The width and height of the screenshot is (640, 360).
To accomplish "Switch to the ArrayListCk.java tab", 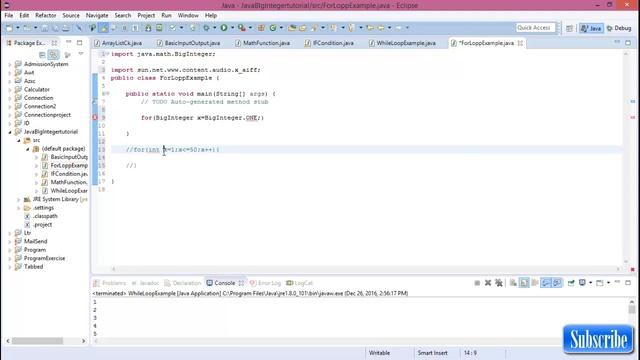I will 118,43.
